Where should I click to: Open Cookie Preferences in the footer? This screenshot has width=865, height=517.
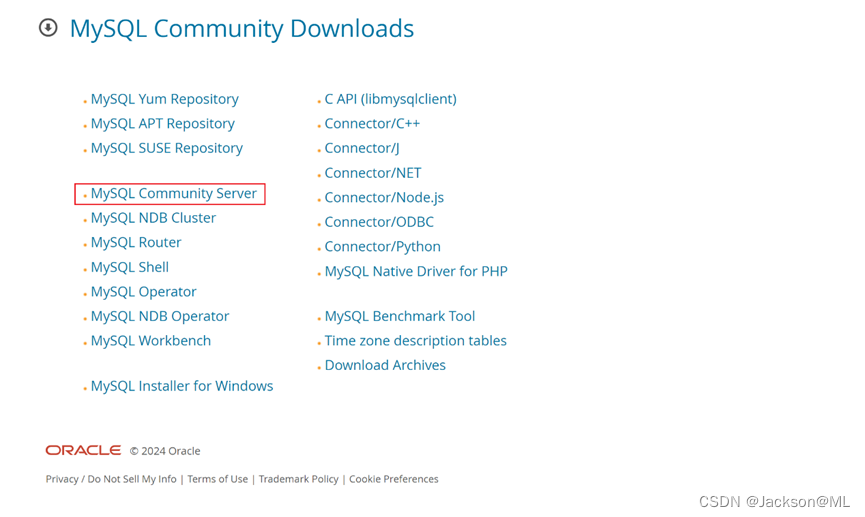click(393, 479)
